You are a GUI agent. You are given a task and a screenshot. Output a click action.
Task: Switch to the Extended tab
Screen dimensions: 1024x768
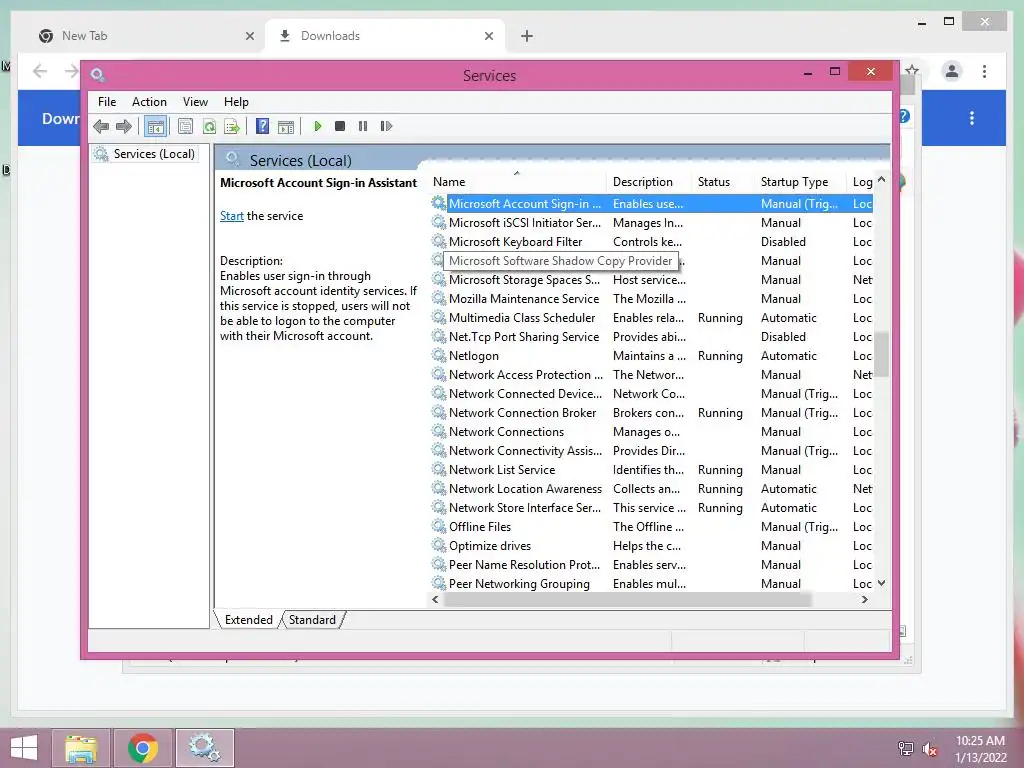click(x=248, y=620)
